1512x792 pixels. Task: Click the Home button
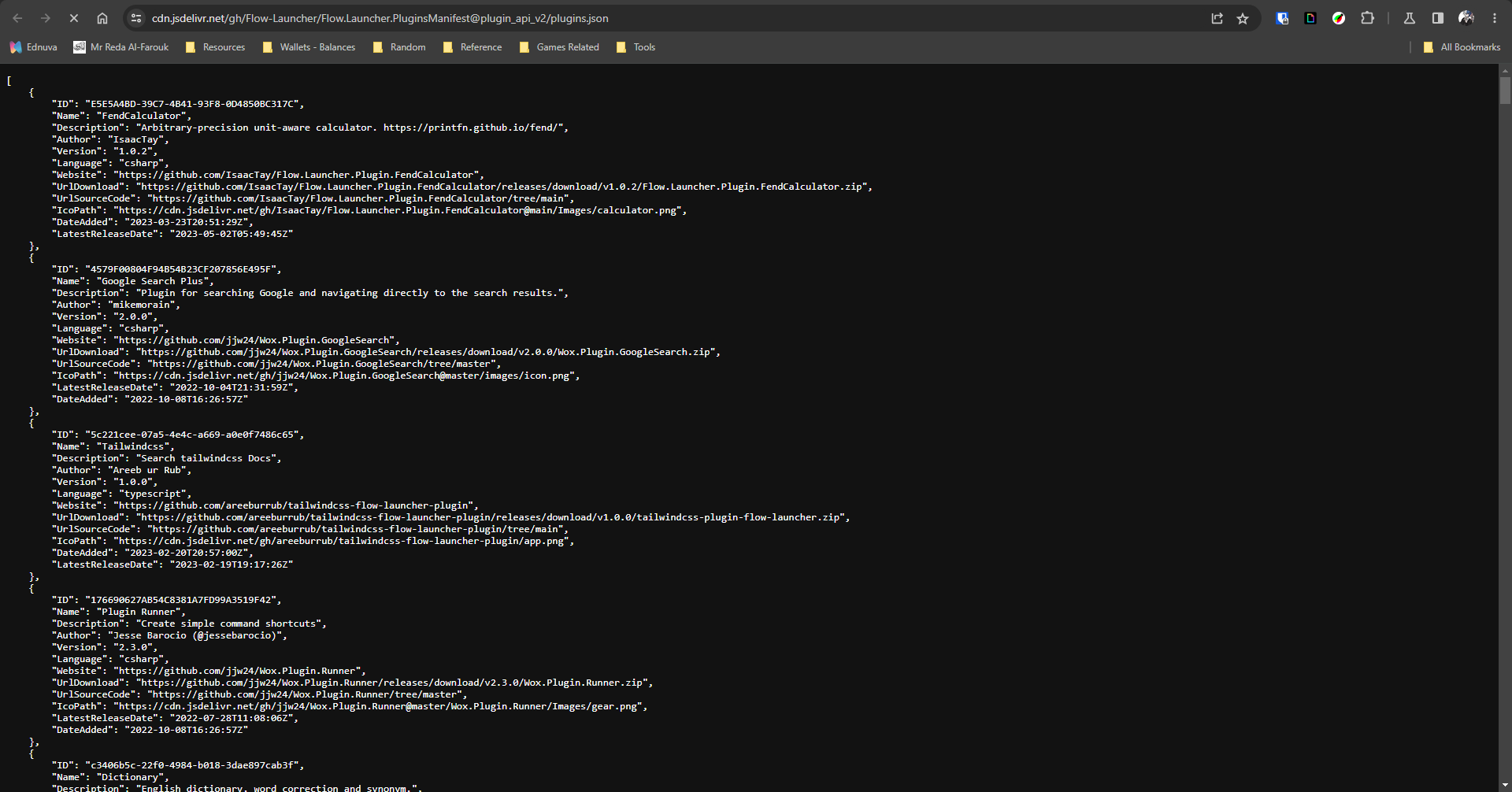102,17
